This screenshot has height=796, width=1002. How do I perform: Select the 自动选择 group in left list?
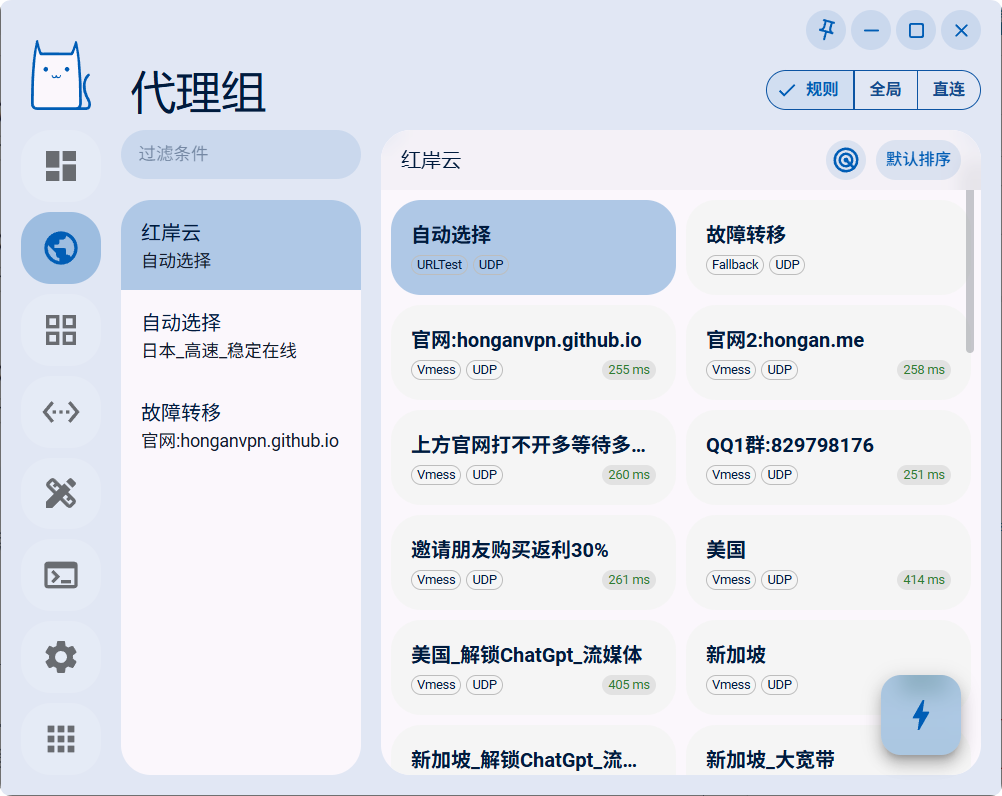pyautogui.click(x=240, y=336)
